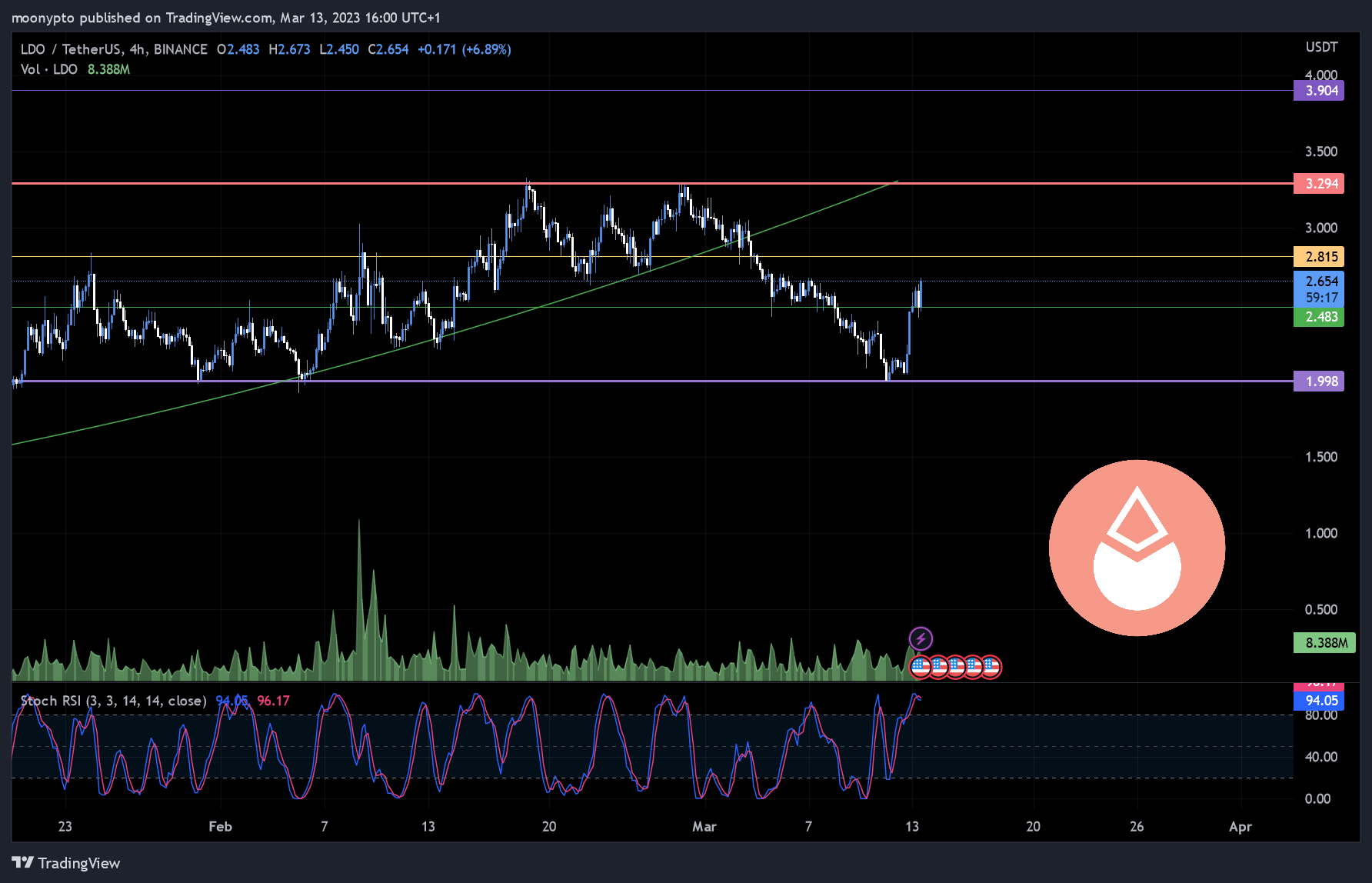Click the '20' March date on time axis
Screen dimensions: 1372x883
[x=1033, y=827]
